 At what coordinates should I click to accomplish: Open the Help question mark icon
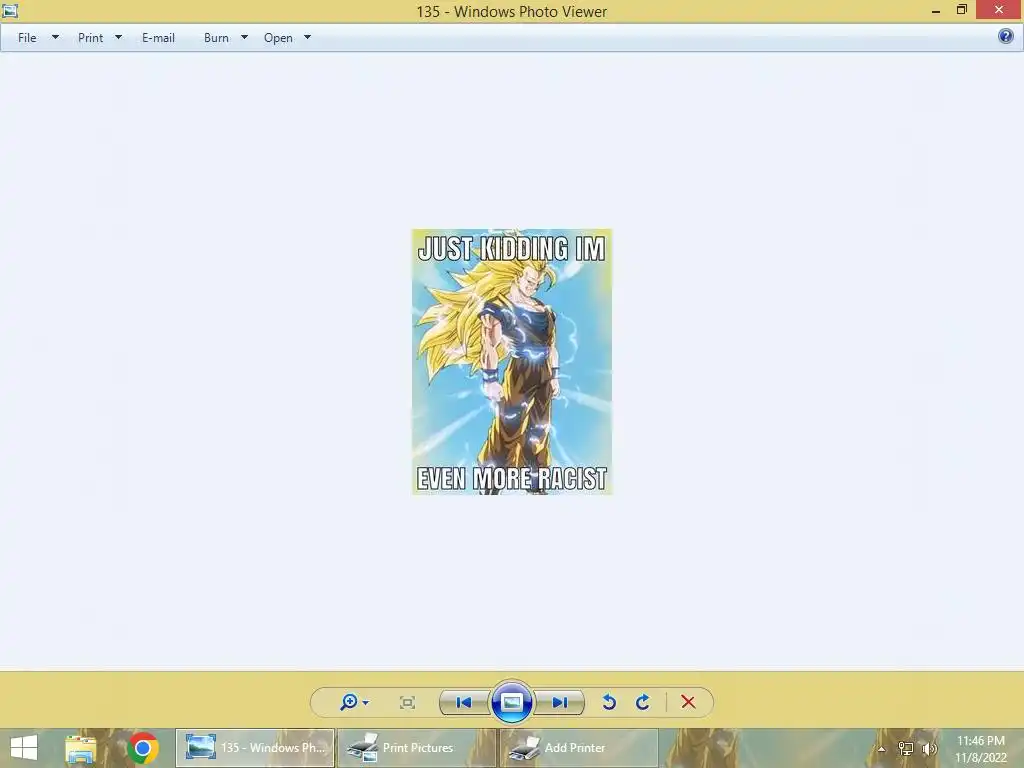[x=1006, y=36]
